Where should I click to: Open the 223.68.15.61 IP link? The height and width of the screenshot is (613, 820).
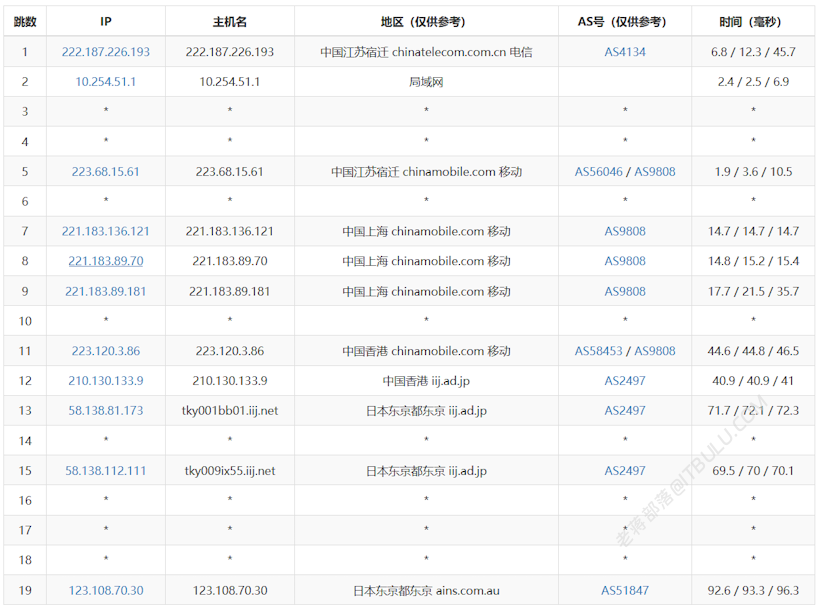106,172
